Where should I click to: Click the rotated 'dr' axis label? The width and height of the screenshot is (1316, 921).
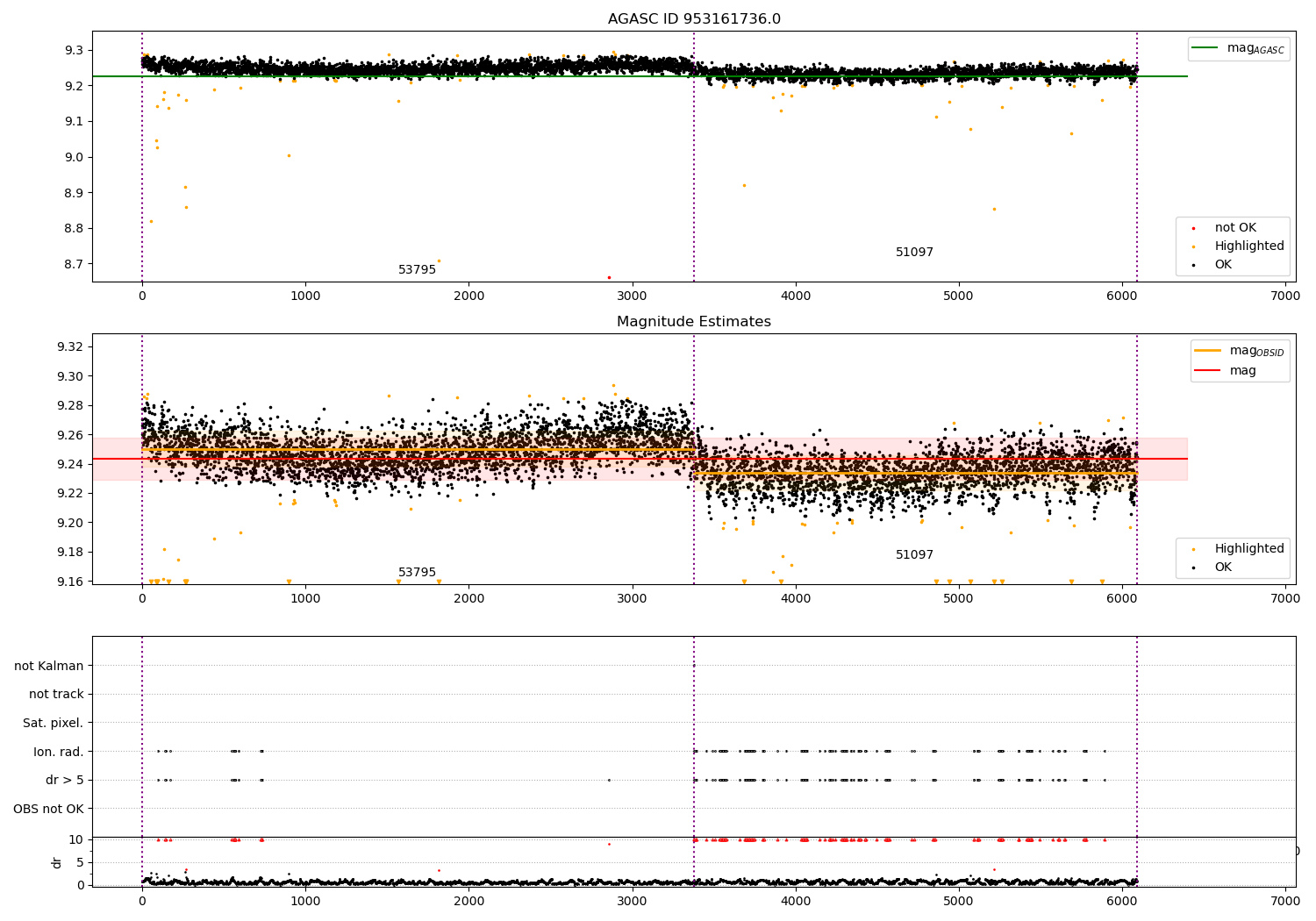[57, 862]
